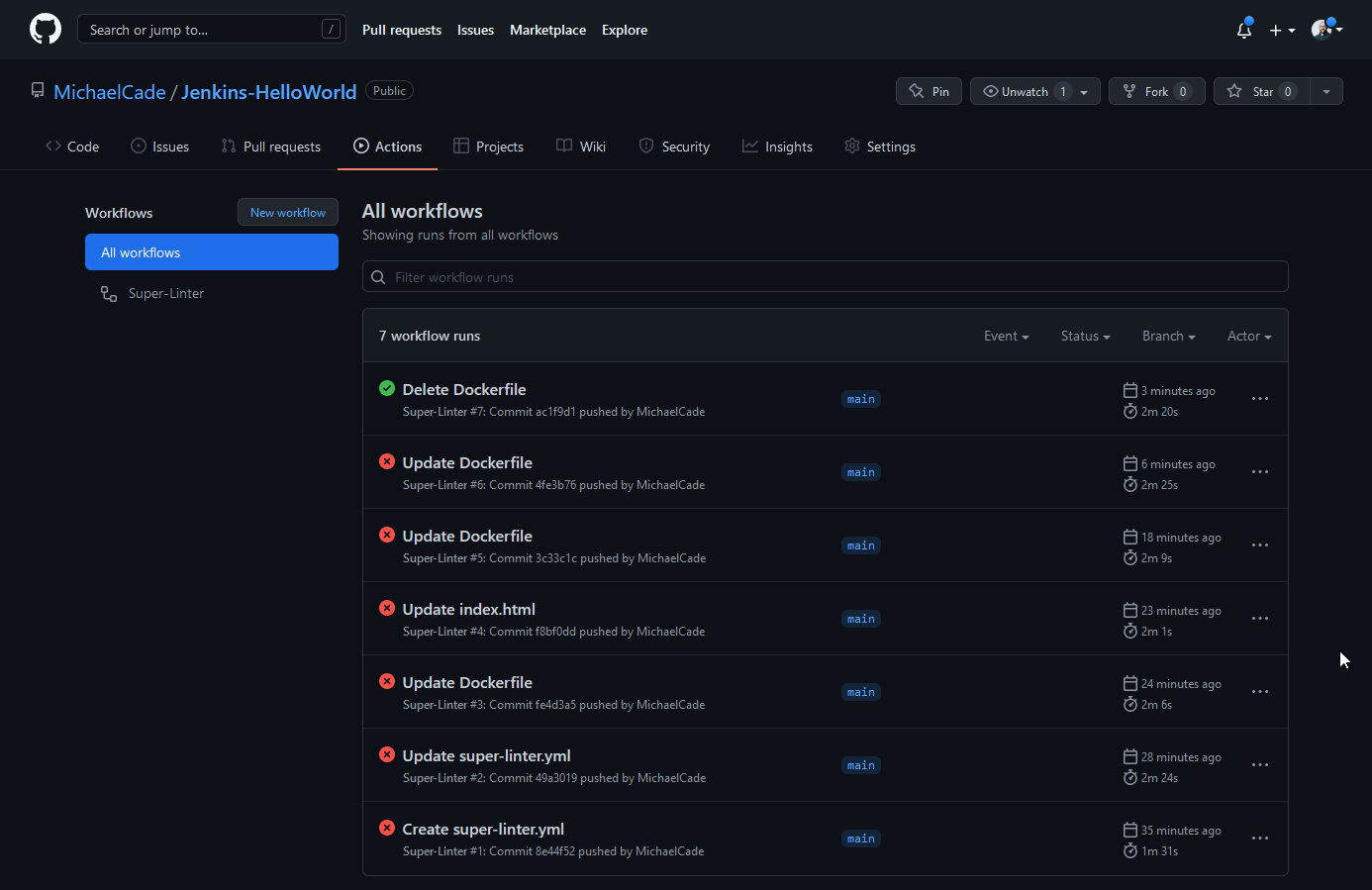Open the notifications bell
This screenshot has height=890, width=1372.
point(1244,30)
